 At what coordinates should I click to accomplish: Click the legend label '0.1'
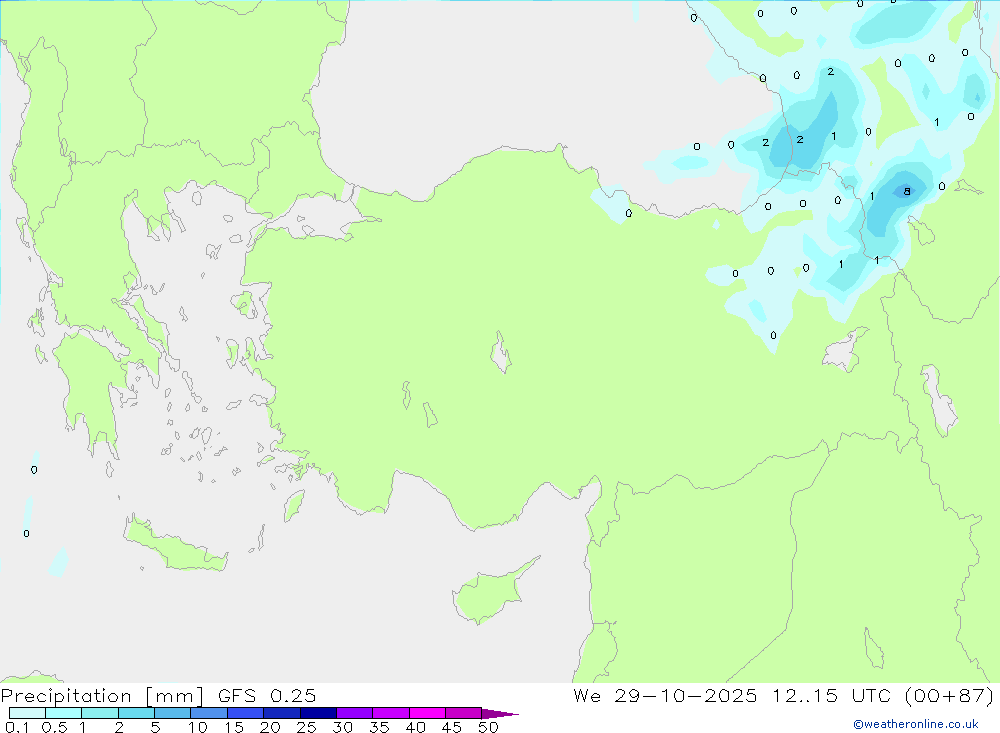pyautogui.click(x=17, y=727)
